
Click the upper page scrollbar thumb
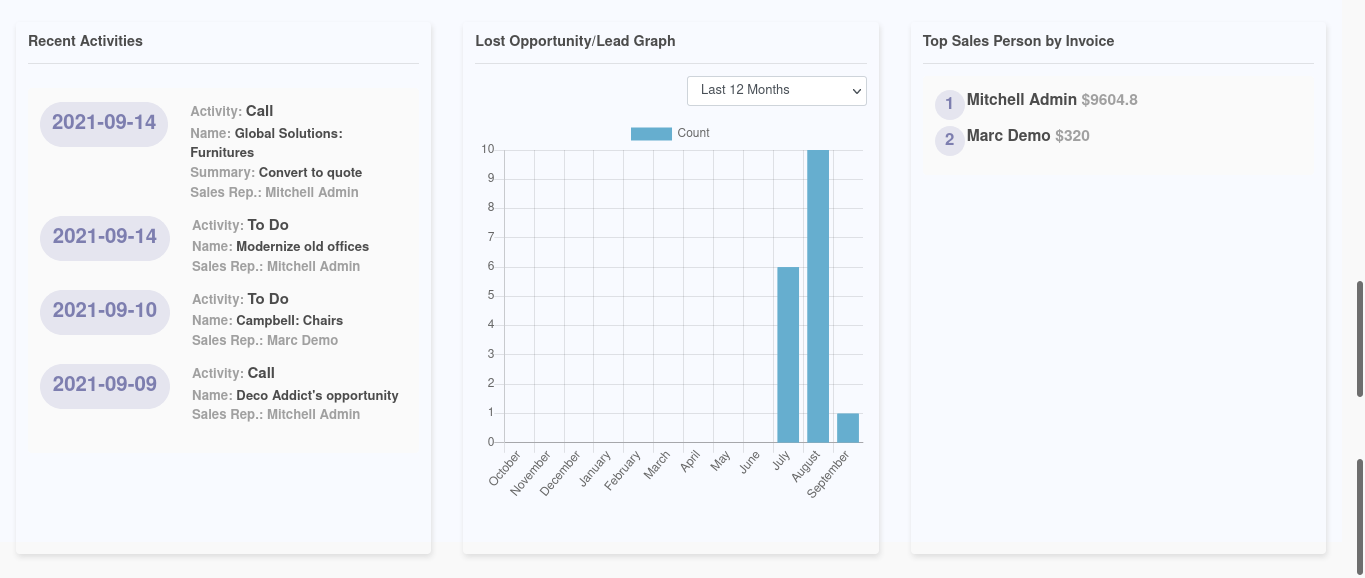pyautogui.click(x=1359, y=338)
